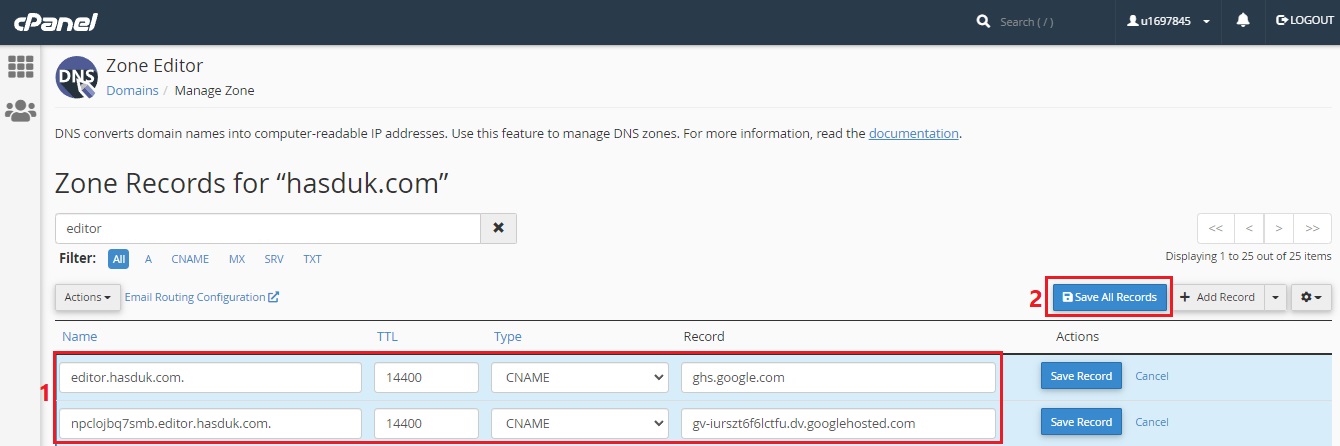The image size is (1340, 446).
Task: Edit record field ghs.google.com
Action: (x=838, y=377)
